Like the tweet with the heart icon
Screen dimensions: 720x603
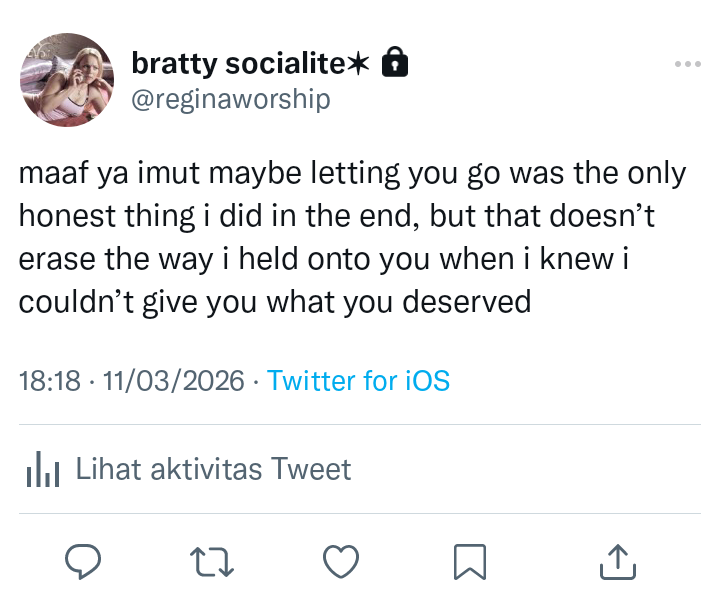(342, 562)
